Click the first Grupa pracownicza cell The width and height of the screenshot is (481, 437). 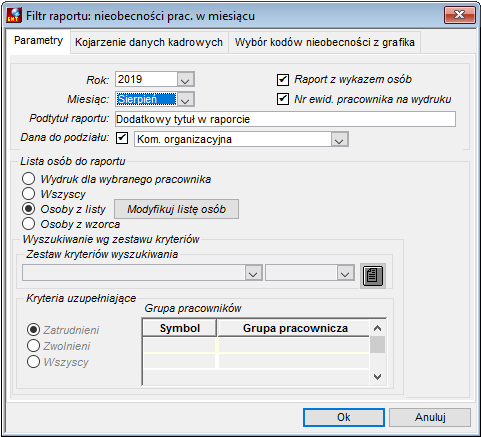coord(294,345)
